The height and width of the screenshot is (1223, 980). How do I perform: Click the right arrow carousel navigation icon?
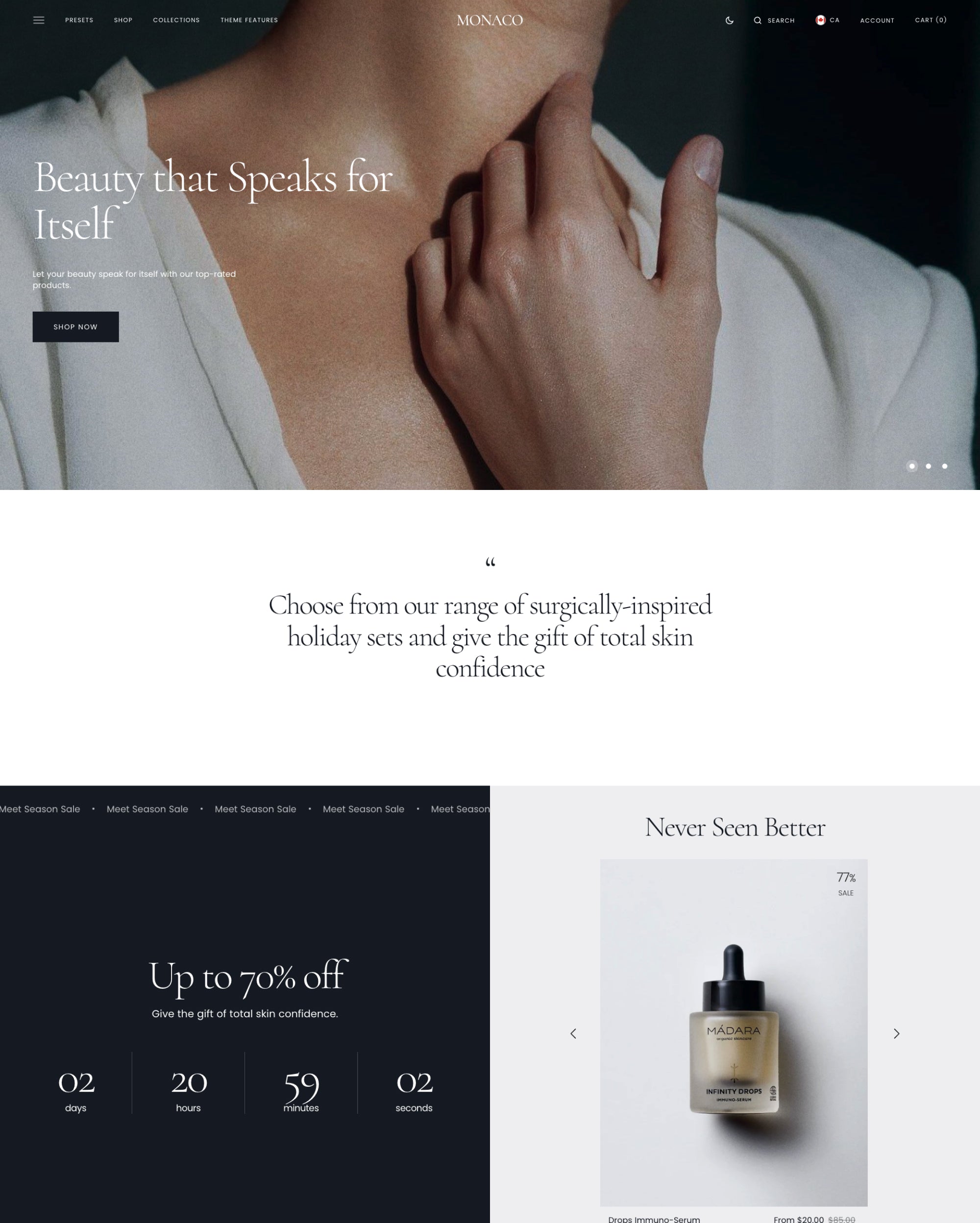[896, 1034]
